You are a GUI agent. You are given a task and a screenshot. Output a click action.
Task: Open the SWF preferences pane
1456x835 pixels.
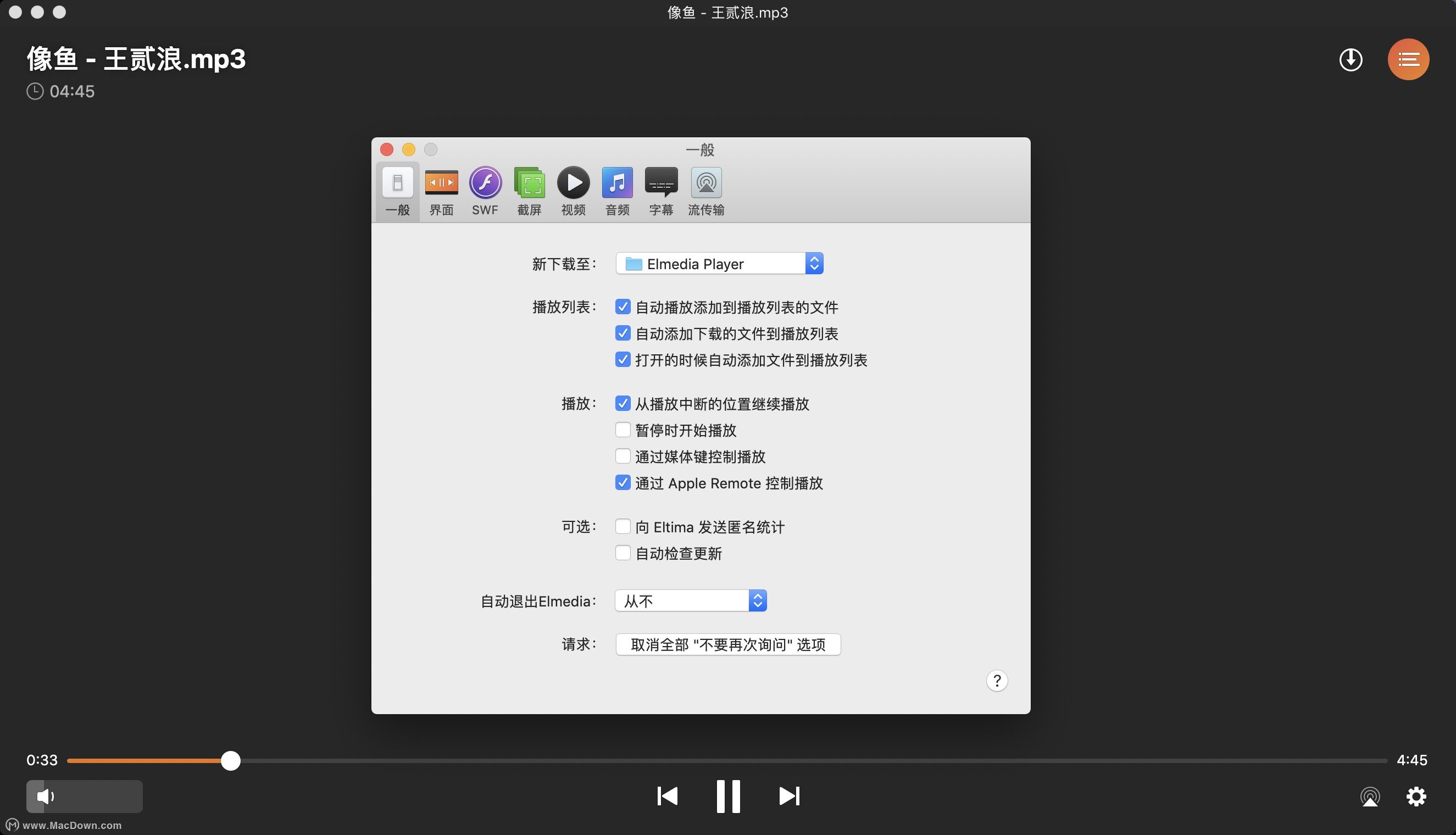click(485, 191)
